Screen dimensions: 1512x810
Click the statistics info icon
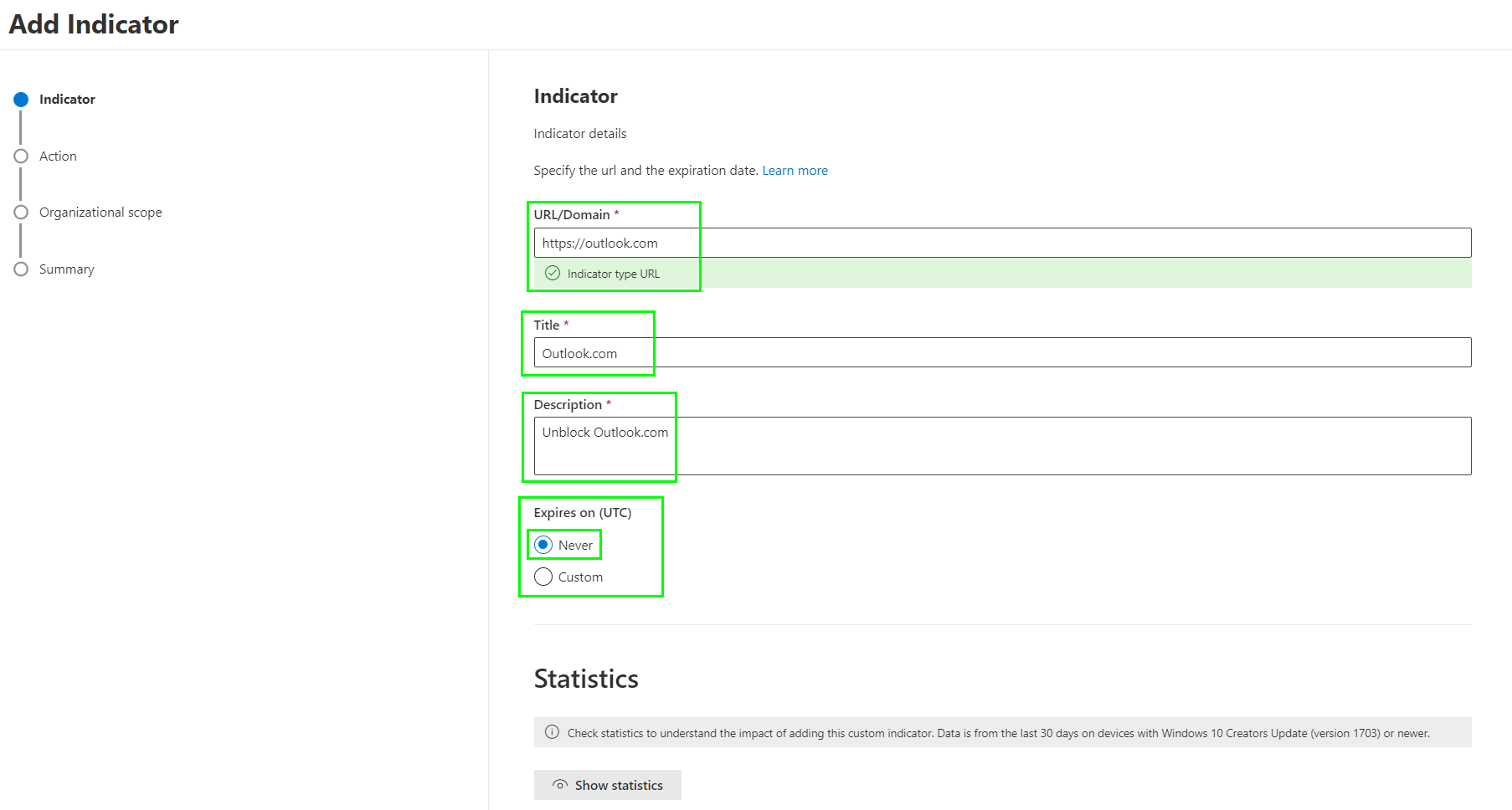pos(552,732)
